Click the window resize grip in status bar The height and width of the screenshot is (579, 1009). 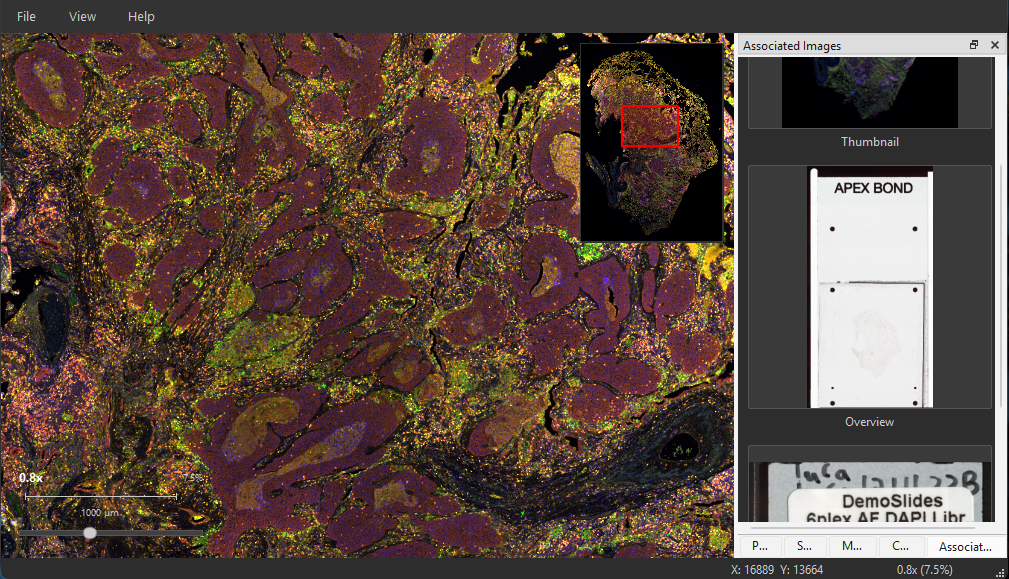coord(1000,571)
